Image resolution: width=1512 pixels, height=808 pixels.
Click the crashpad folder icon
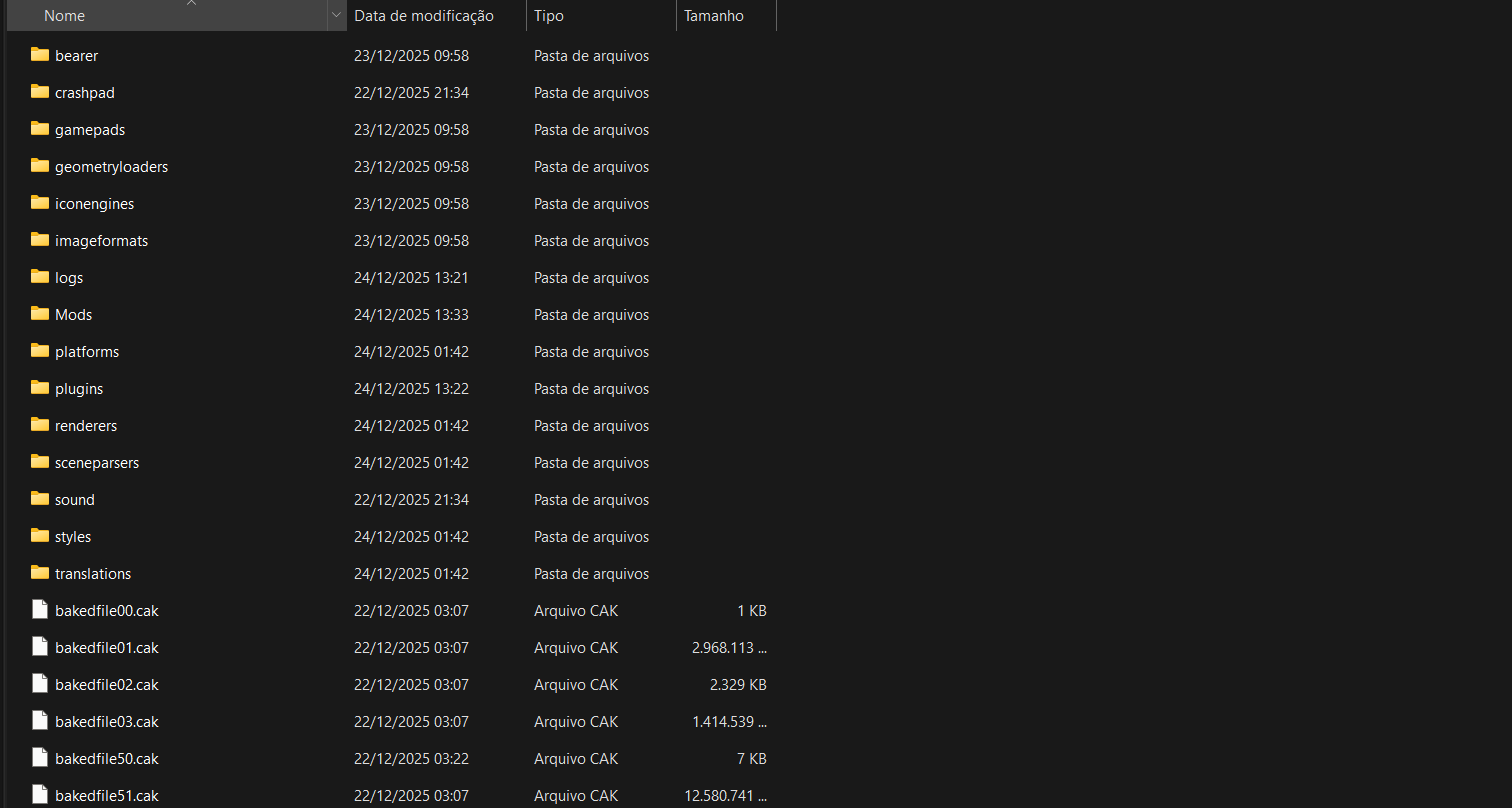tap(40, 92)
